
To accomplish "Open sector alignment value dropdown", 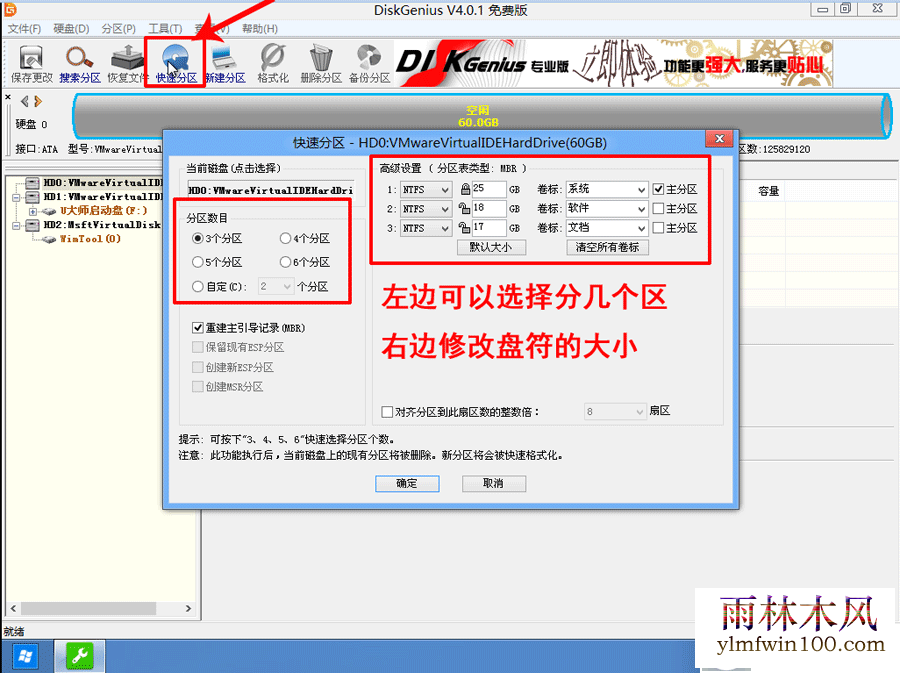I will pyautogui.click(x=615, y=411).
